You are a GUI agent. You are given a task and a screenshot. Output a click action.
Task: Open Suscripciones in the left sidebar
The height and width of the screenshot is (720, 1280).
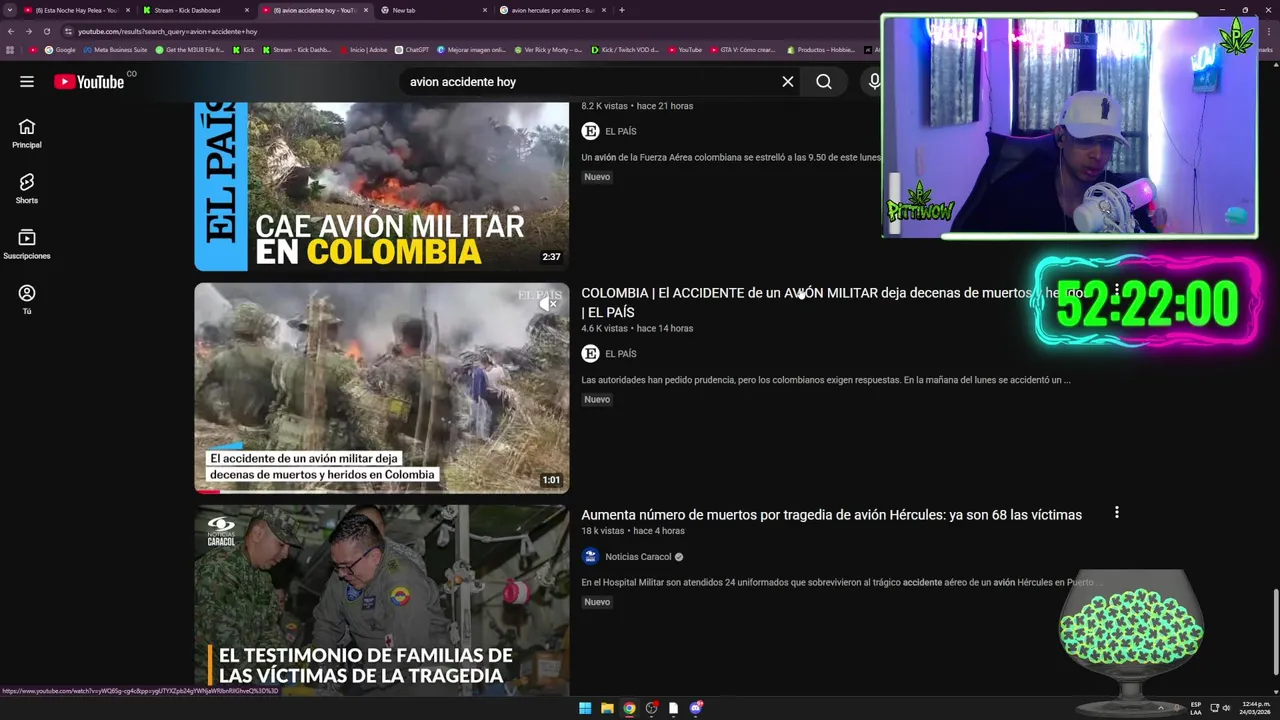coord(27,245)
